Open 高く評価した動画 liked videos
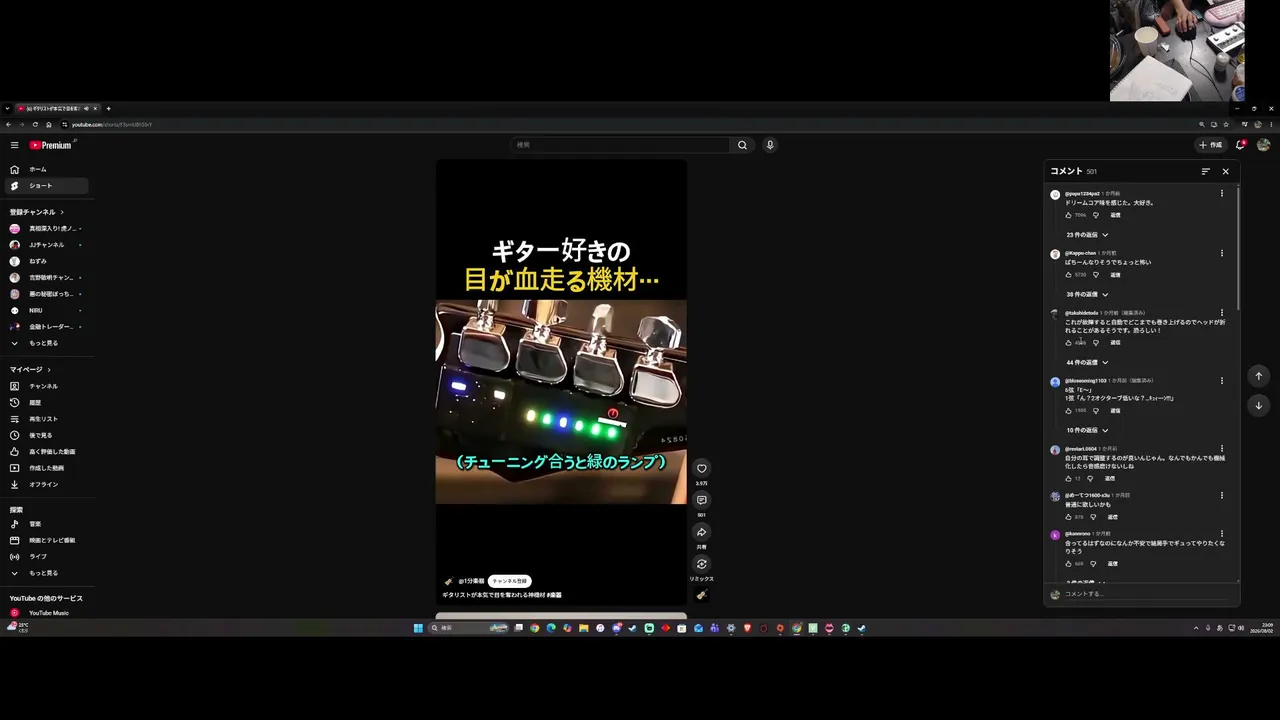This screenshot has width=1280, height=720. point(48,452)
